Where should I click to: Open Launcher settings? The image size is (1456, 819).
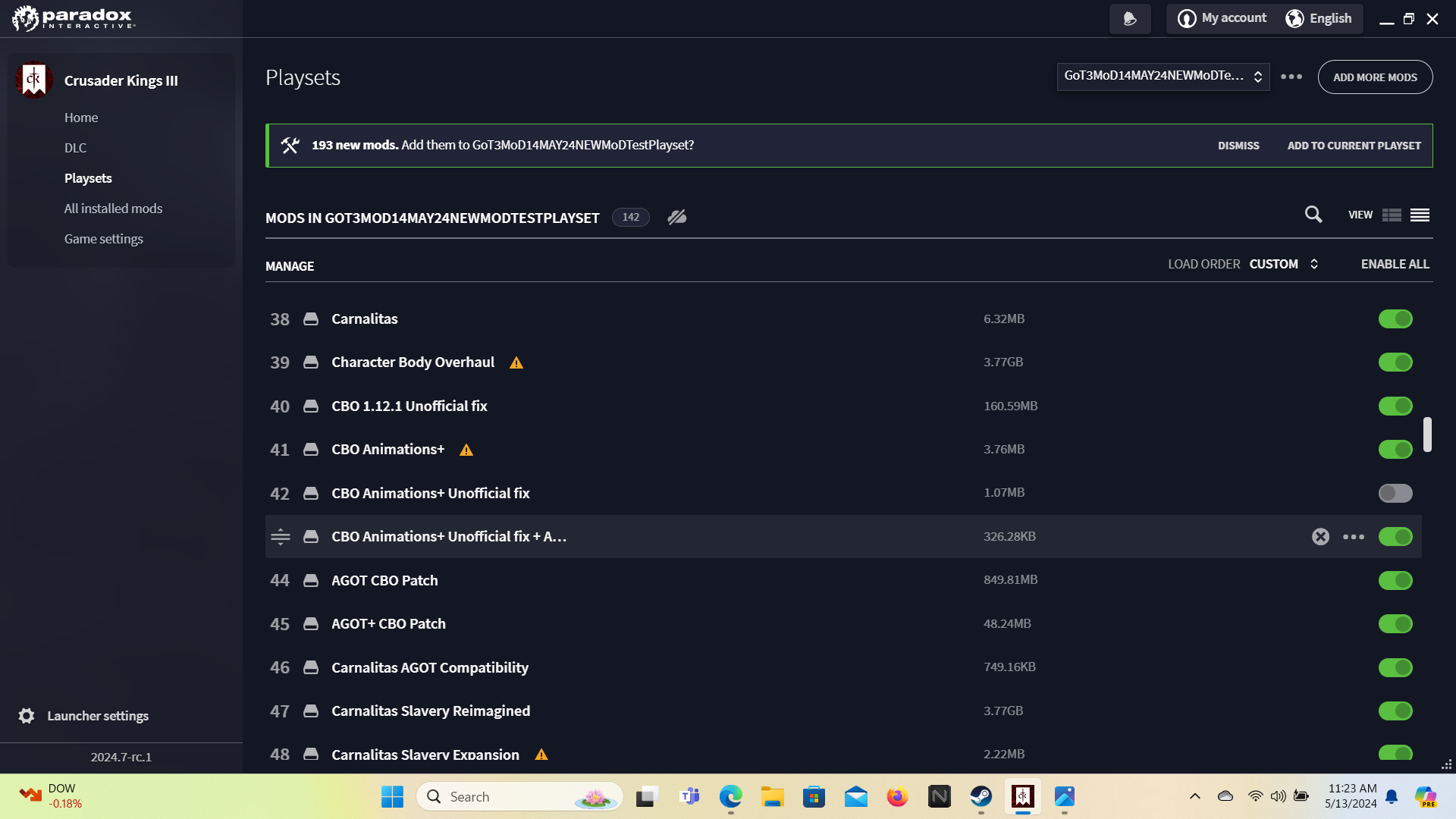pos(98,716)
